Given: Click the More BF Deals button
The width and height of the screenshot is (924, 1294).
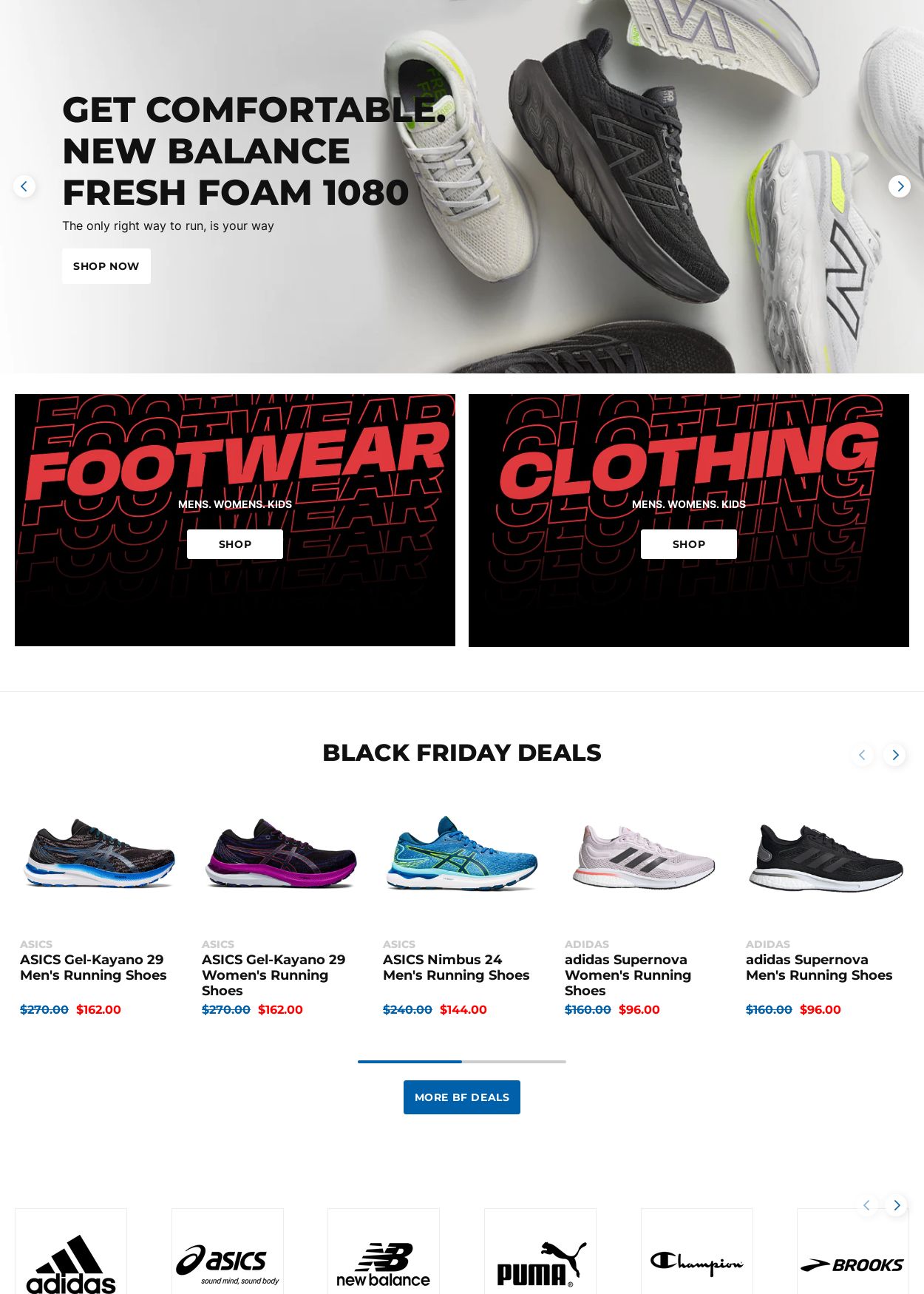Looking at the screenshot, I should 462,1097.
